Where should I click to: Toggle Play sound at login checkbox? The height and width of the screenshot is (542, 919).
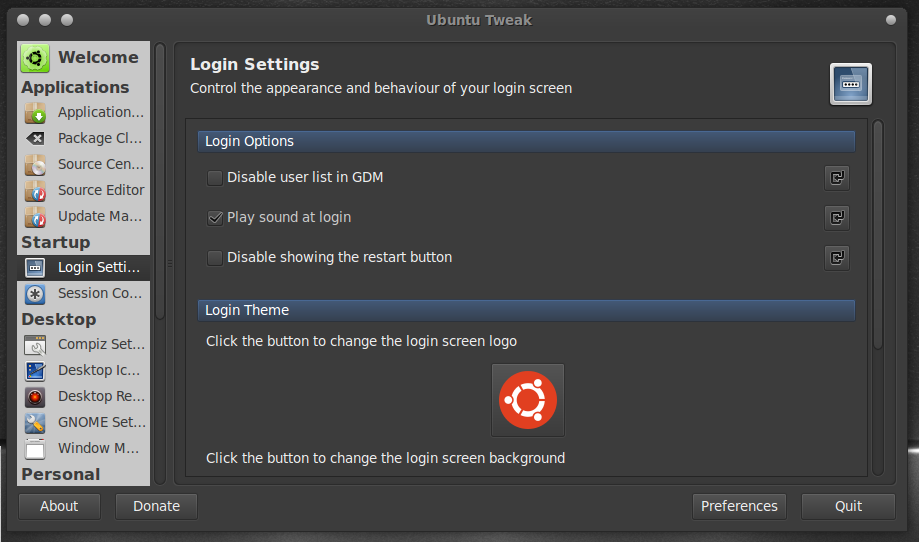(215, 218)
